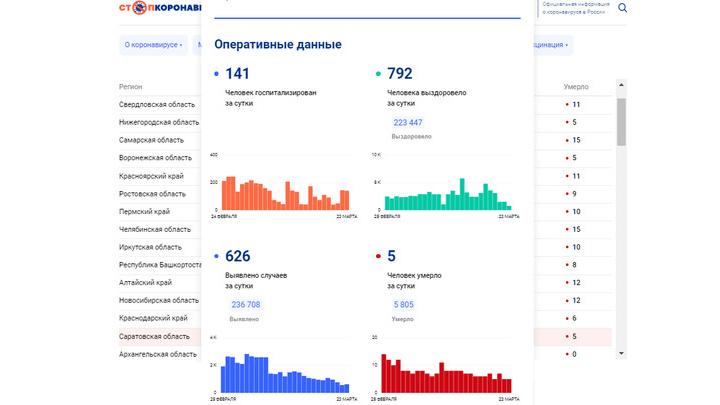Click the СТОПКОРОНАВИРУС site logo

[158, 9]
